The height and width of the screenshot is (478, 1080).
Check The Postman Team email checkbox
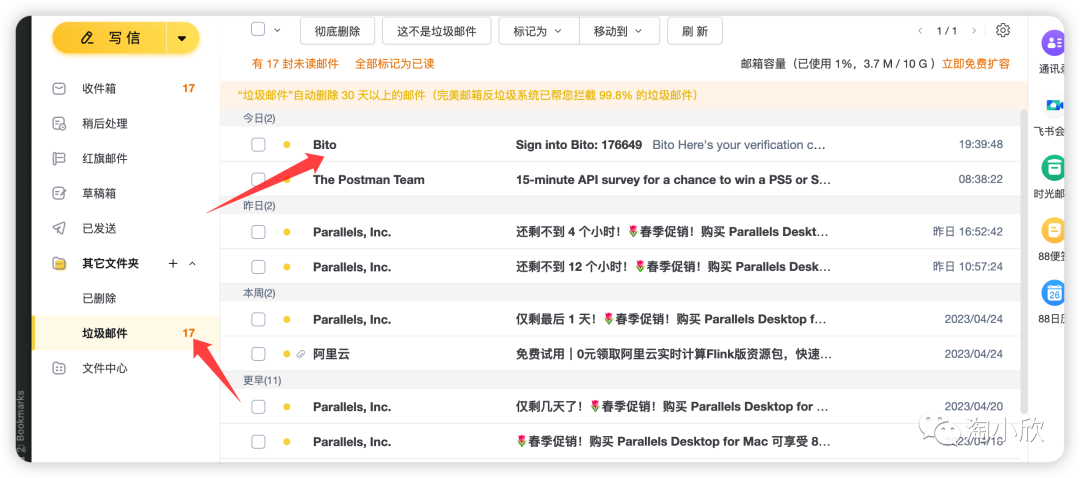tap(258, 180)
